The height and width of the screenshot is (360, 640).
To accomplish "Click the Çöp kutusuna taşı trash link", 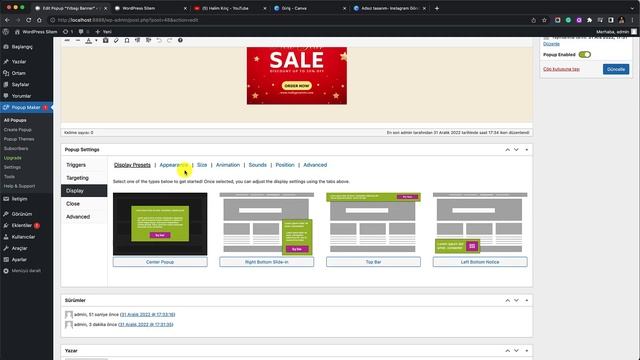I will point(561,69).
